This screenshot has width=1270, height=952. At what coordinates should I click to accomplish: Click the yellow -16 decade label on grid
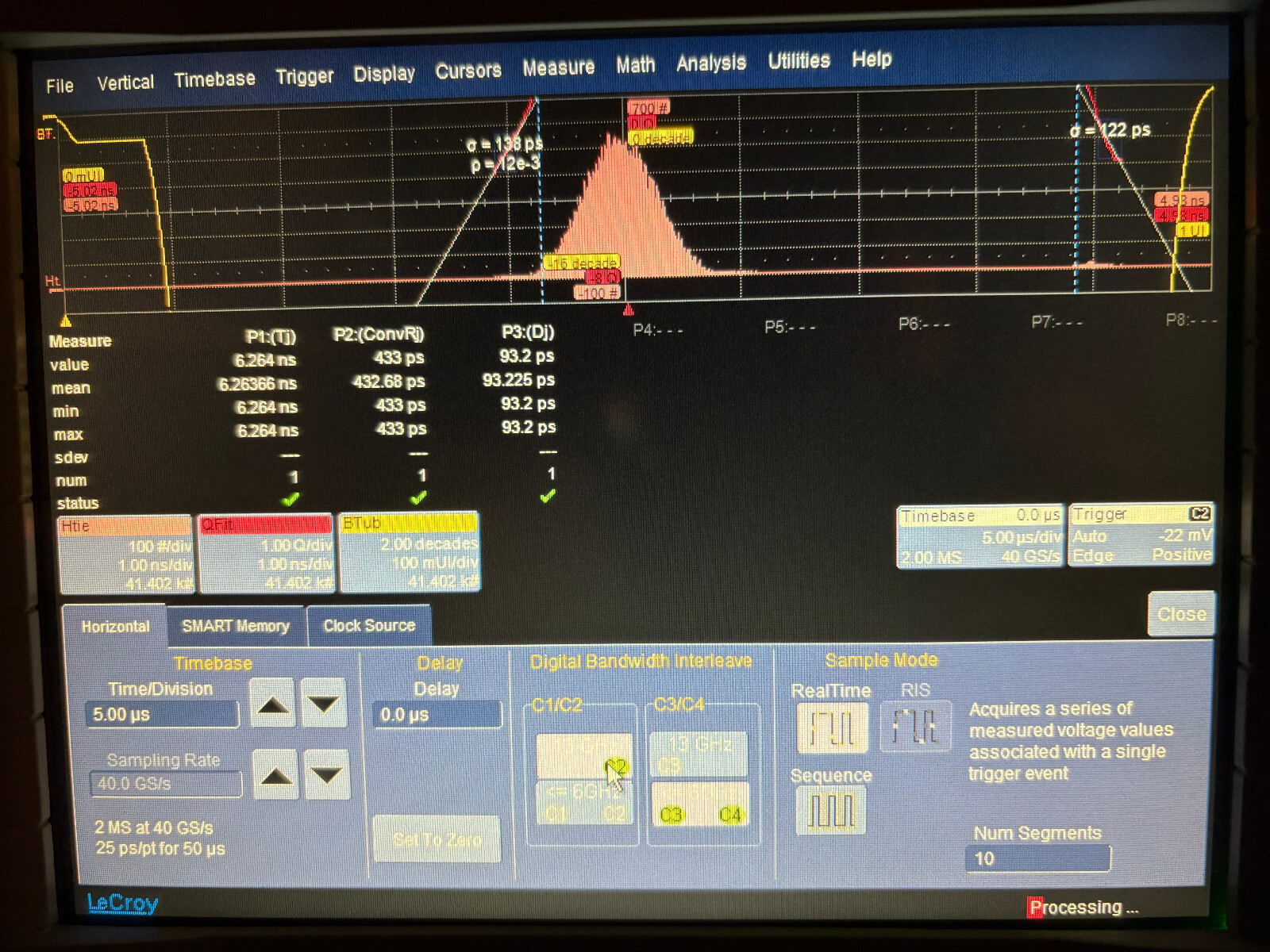click(x=581, y=263)
